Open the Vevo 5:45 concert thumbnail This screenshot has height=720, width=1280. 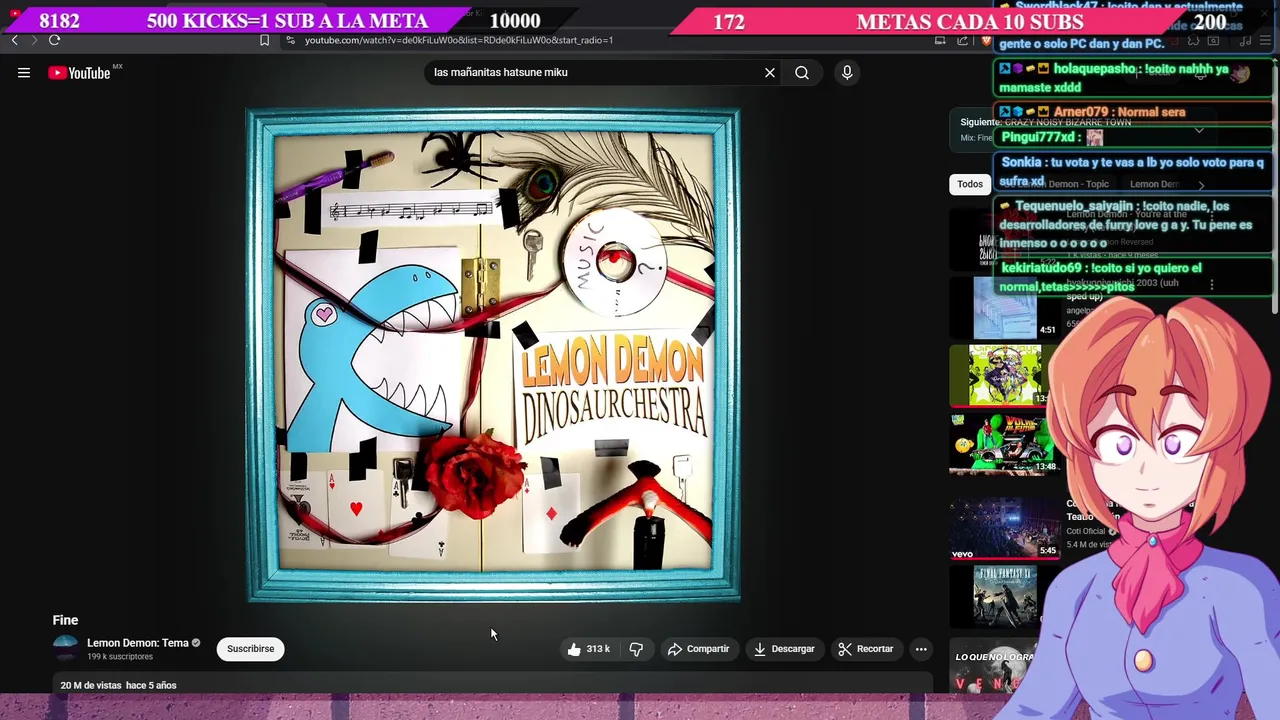click(1004, 527)
